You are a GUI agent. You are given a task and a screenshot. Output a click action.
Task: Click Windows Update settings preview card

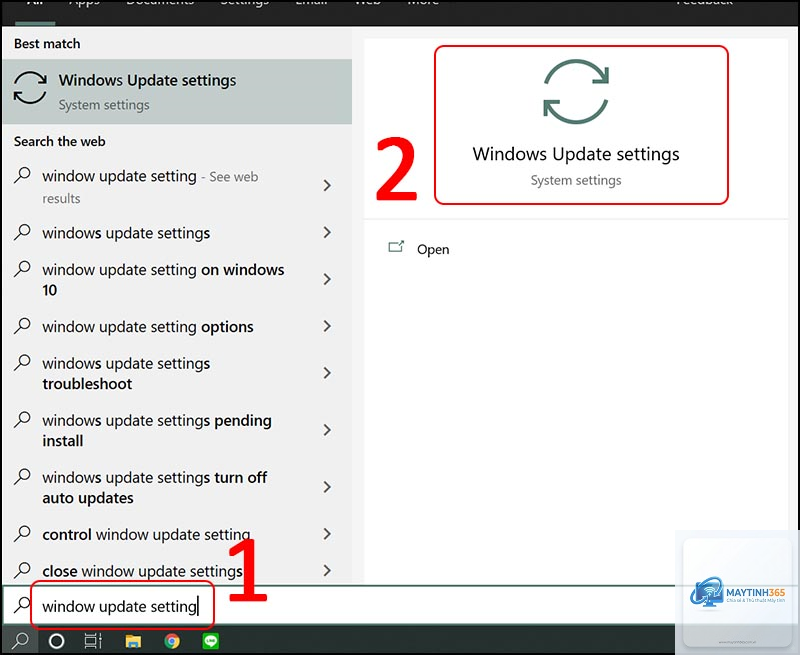coord(581,125)
